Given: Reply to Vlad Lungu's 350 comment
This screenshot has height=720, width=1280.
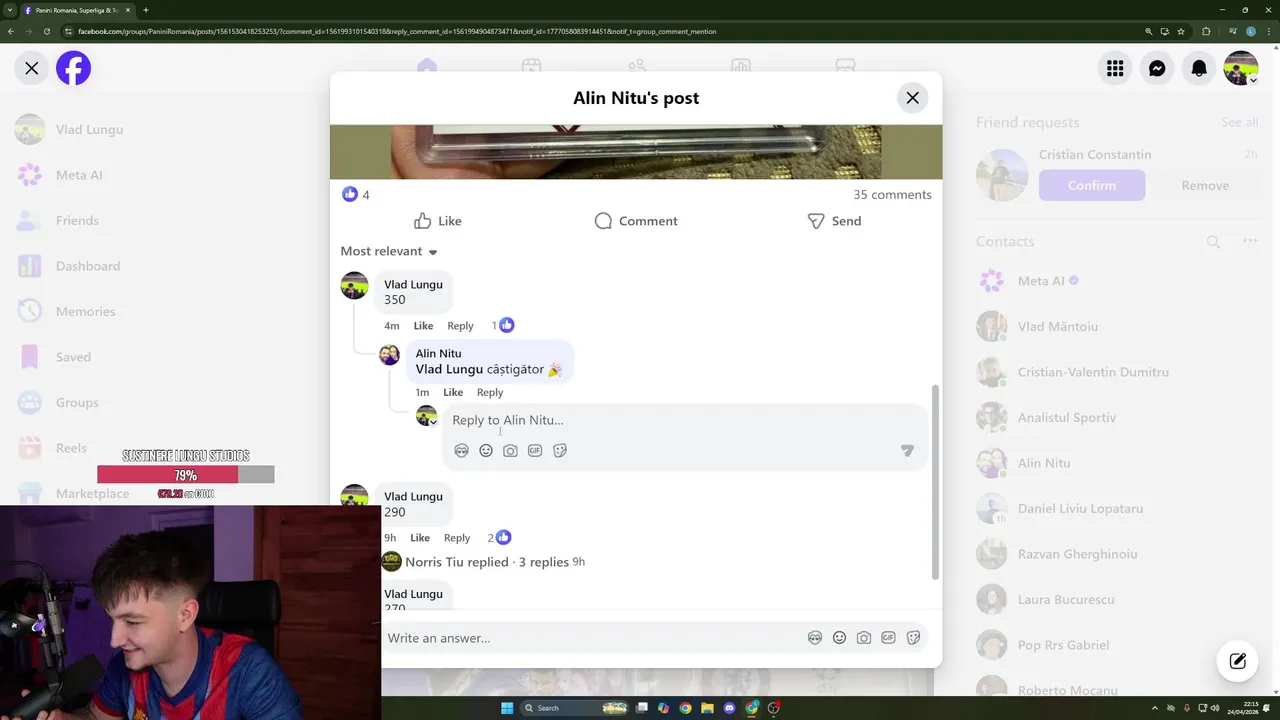Looking at the screenshot, I should tap(460, 326).
